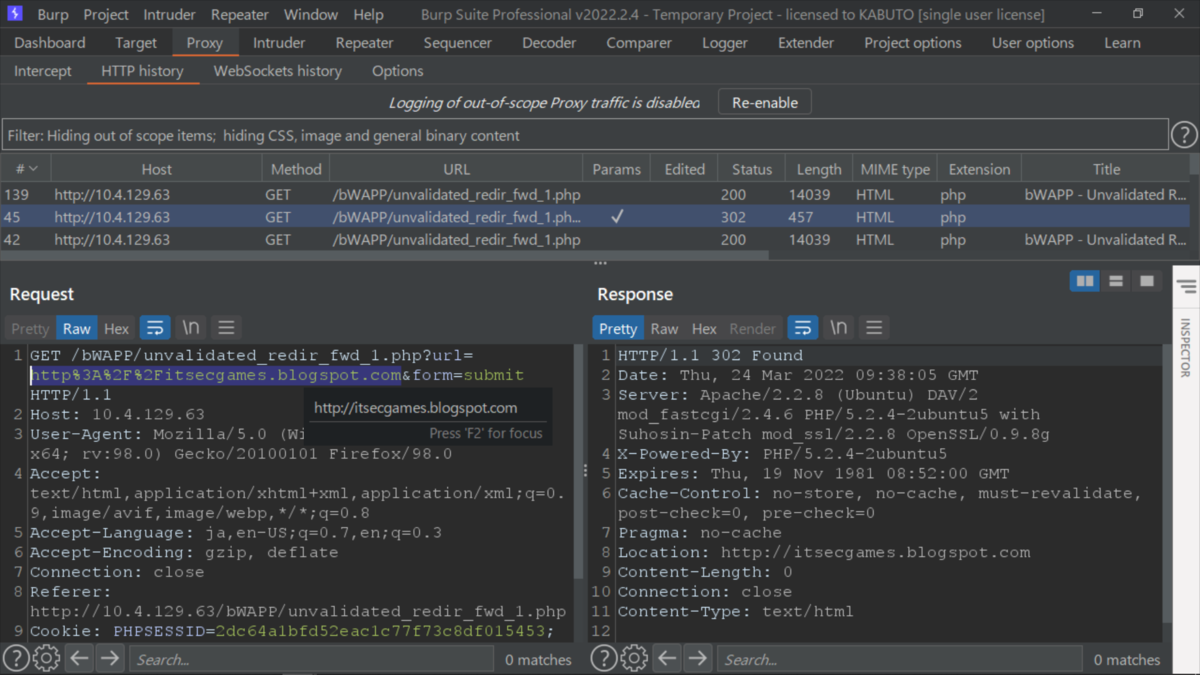Go to next match in Response search
Screen dimensions: 1200x675
pos(698,658)
